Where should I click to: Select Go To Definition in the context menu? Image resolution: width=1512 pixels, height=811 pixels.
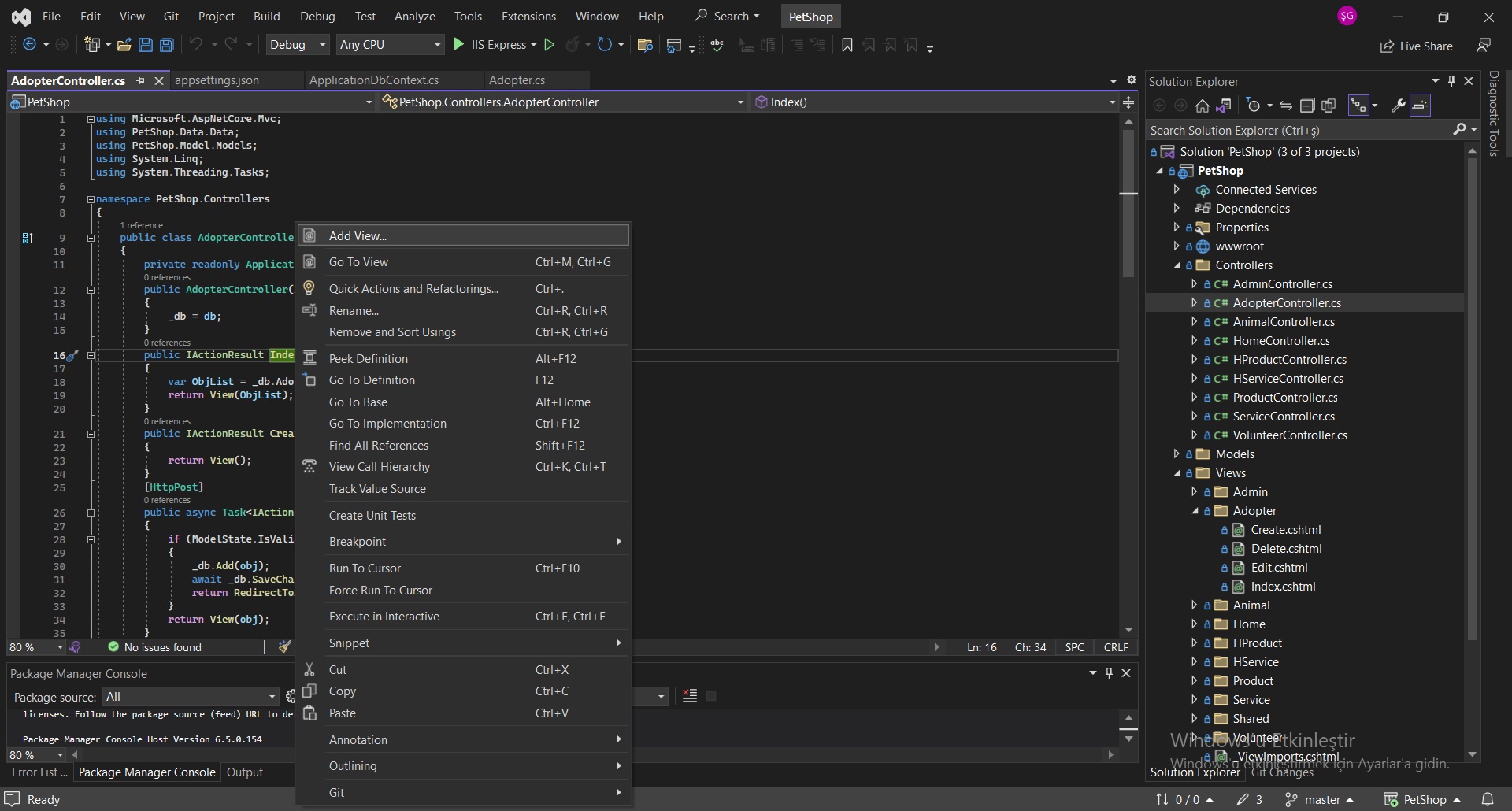click(464, 380)
